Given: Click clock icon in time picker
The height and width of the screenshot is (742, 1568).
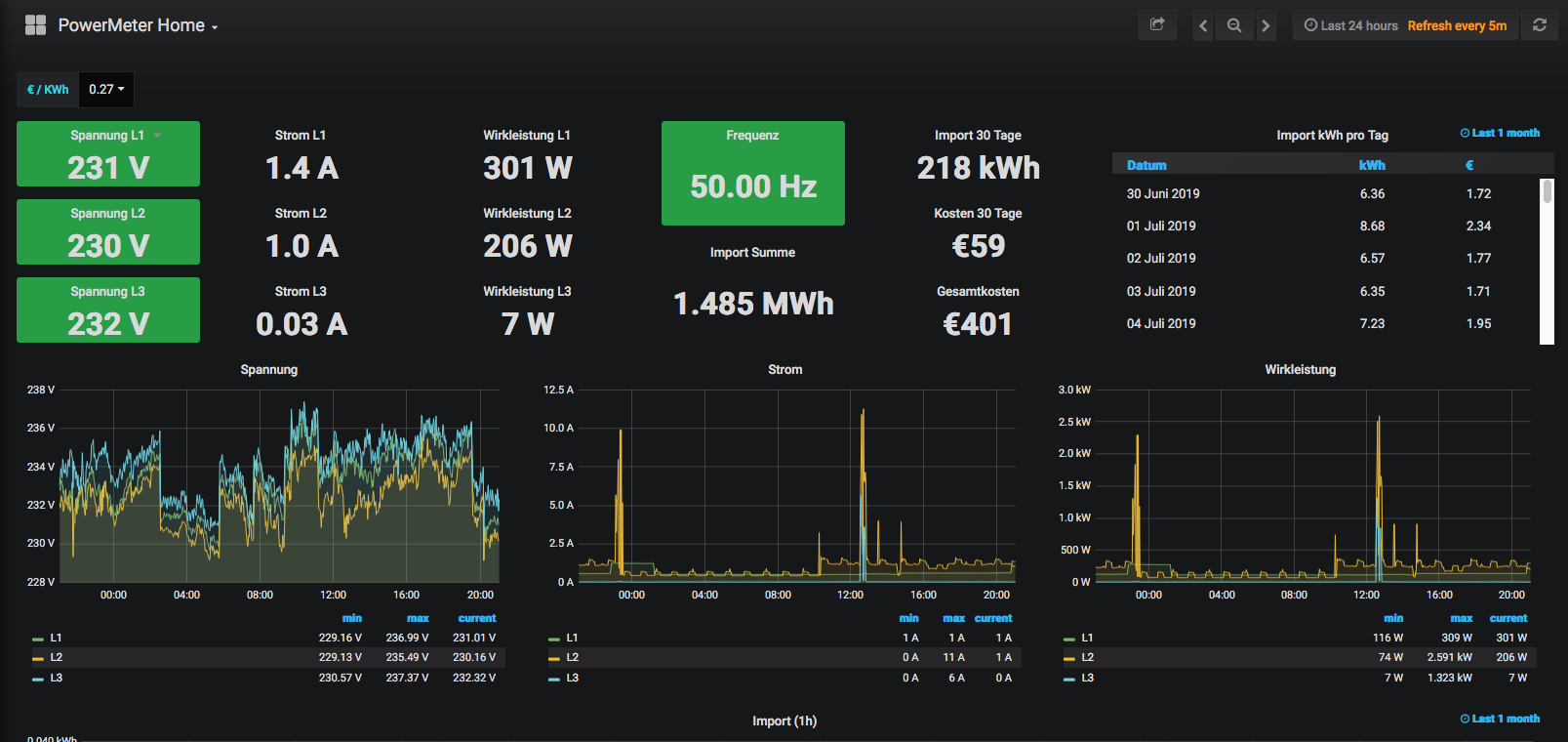Looking at the screenshot, I should pos(1310,25).
